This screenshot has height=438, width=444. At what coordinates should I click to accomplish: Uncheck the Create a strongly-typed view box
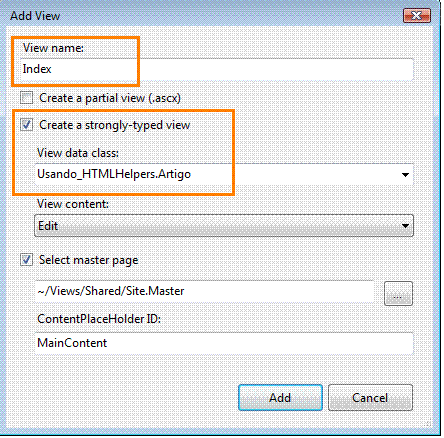click(26, 125)
